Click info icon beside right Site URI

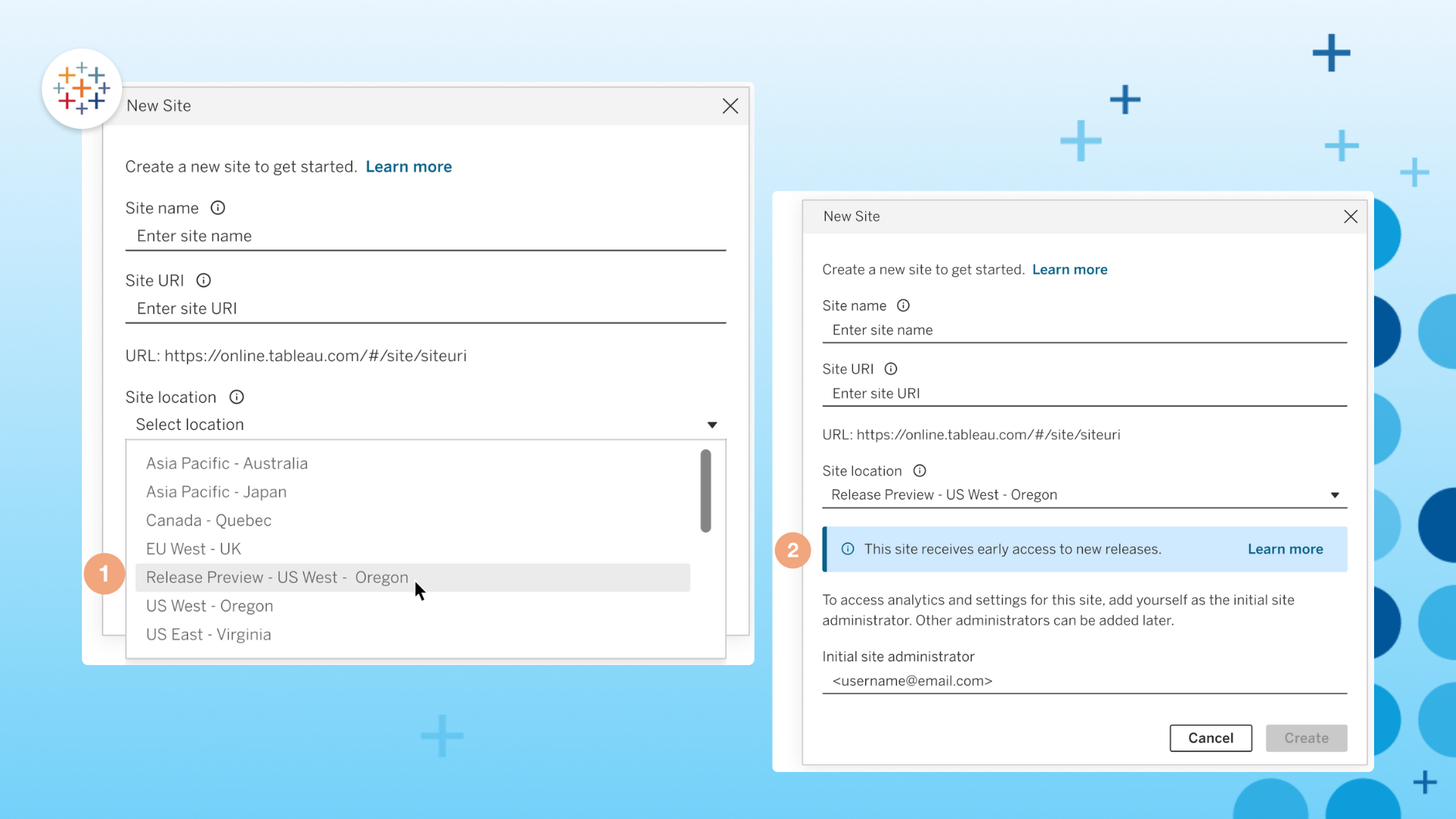(x=891, y=369)
